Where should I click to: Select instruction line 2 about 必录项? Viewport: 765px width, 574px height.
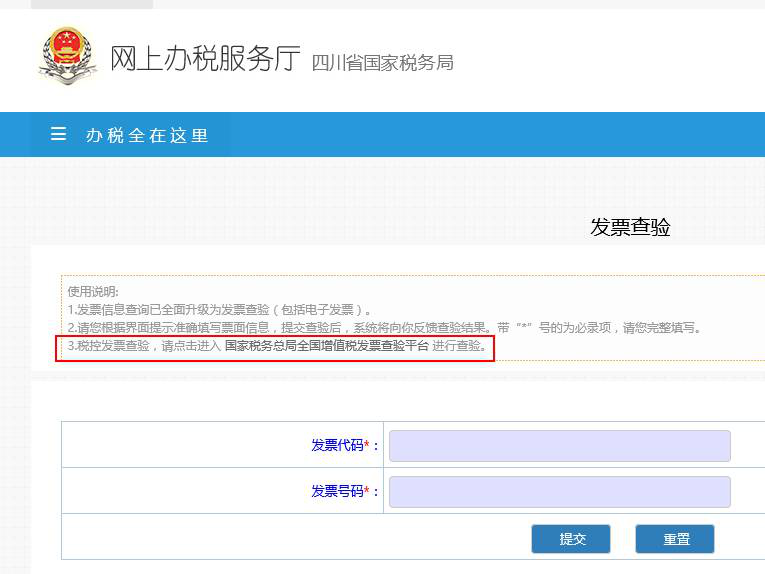tap(384, 328)
